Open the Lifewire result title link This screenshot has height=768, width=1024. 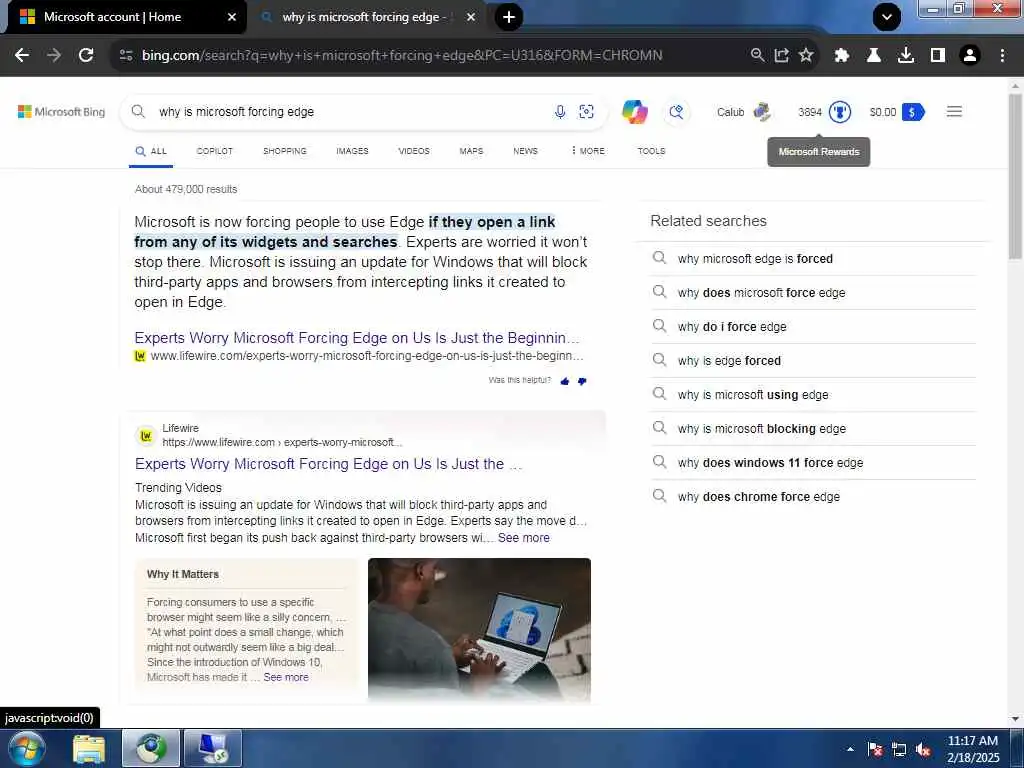pos(328,464)
